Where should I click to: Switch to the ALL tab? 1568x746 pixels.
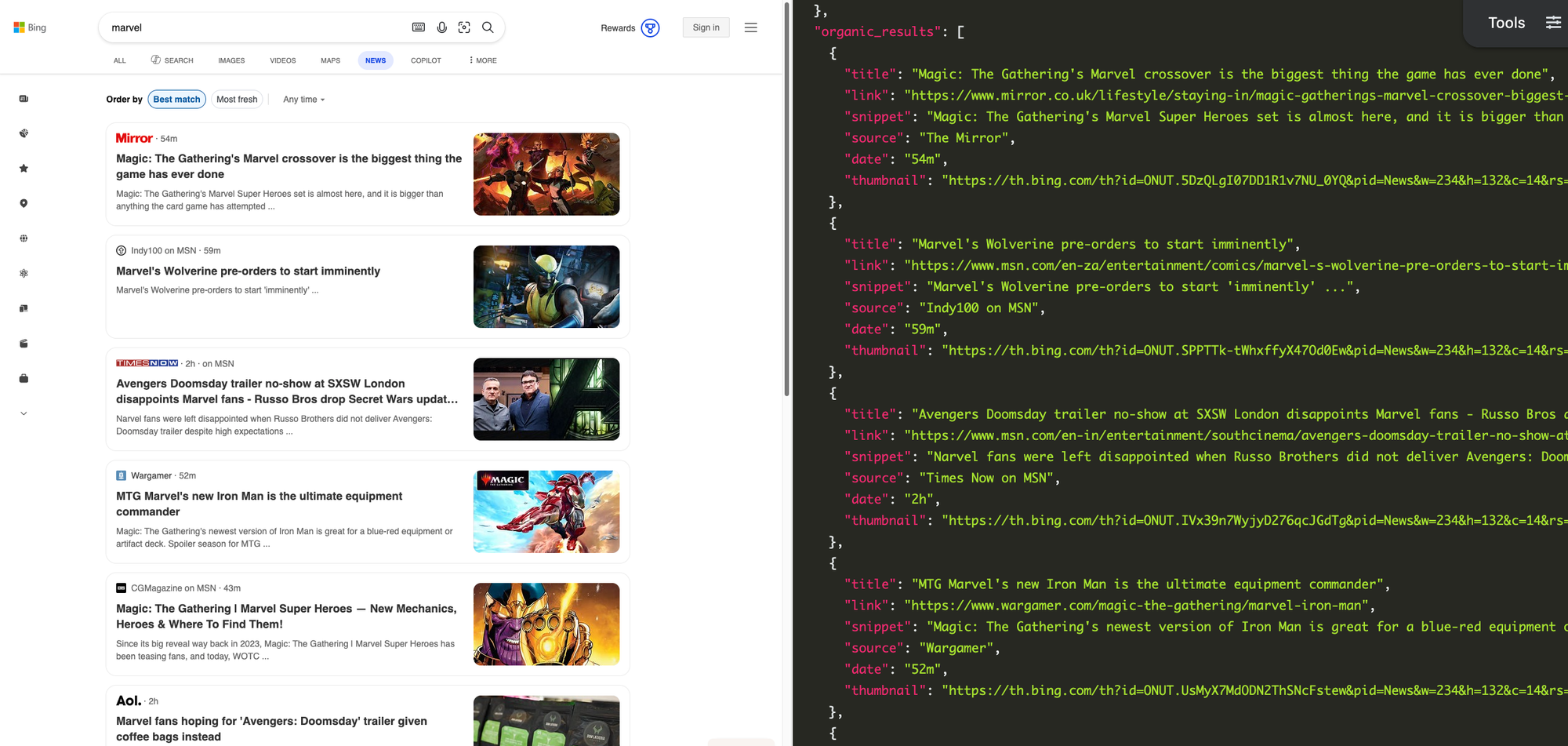pos(120,60)
